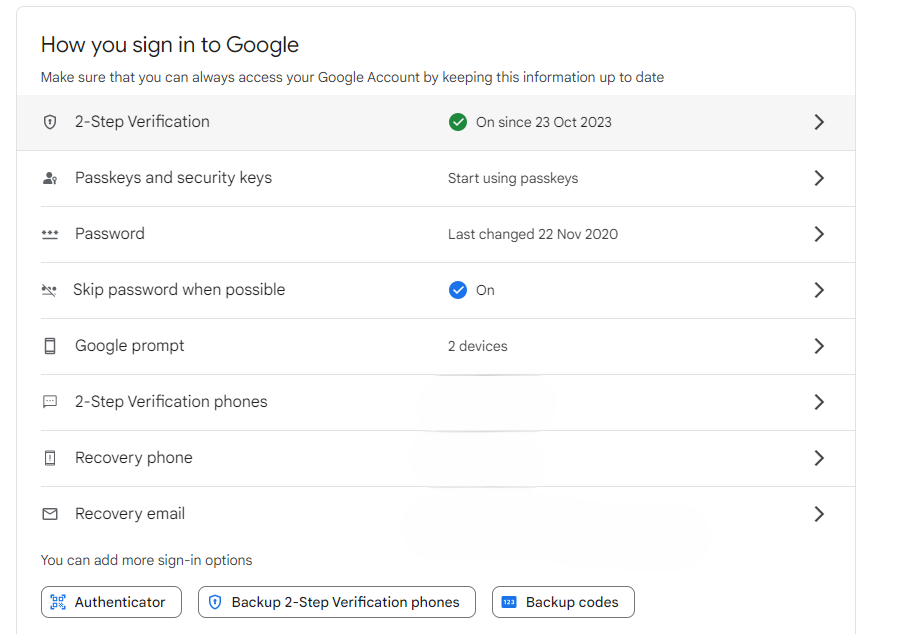Image resolution: width=918 pixels, height=634 pixels.
Task: Open Recovery email settings via chevron arrow
Action: 819,514
